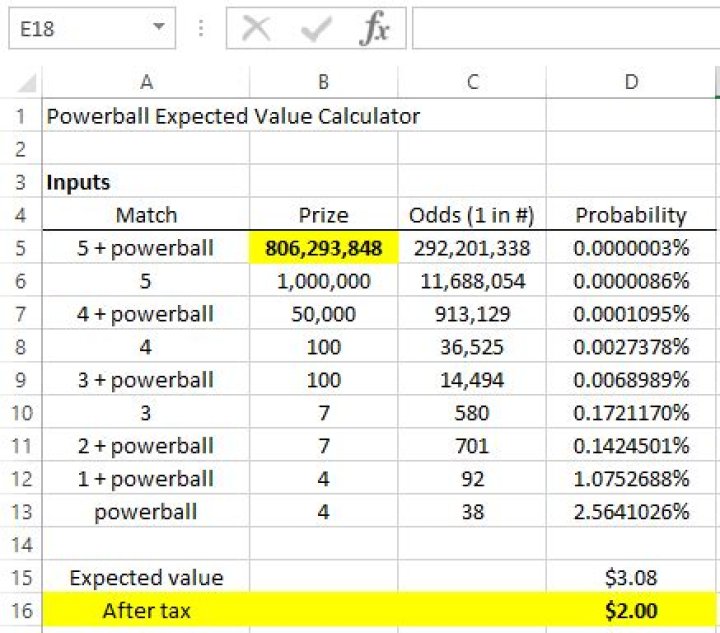This screenshot has height=633, width=720.
Task: Click the 'Expected value' label cell
Action: point(146,577)
